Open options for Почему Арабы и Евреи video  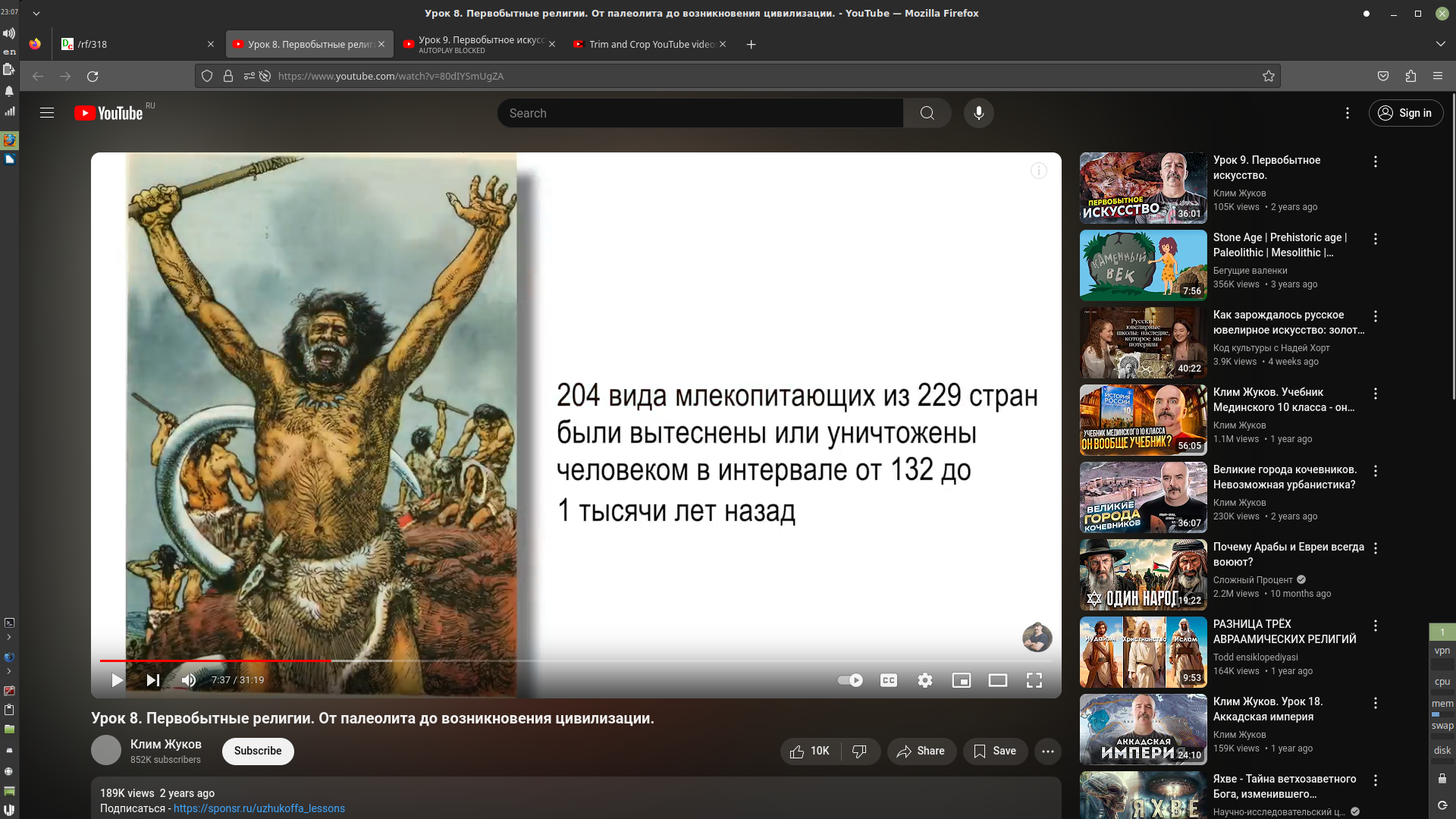1375,548
